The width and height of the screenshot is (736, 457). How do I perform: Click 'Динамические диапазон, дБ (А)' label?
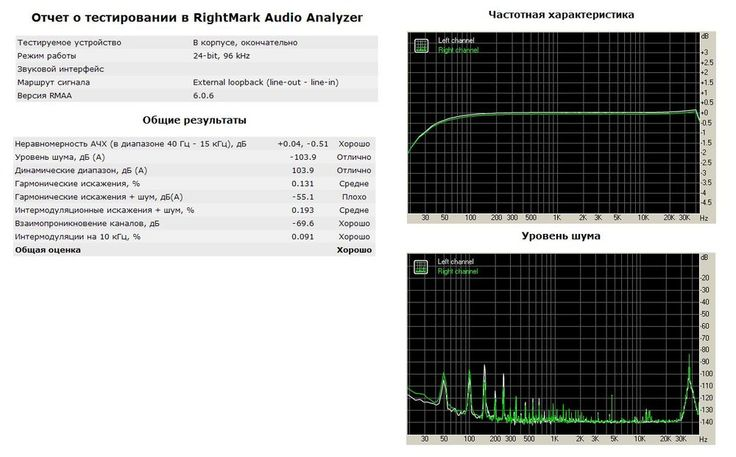coord(81,170)
